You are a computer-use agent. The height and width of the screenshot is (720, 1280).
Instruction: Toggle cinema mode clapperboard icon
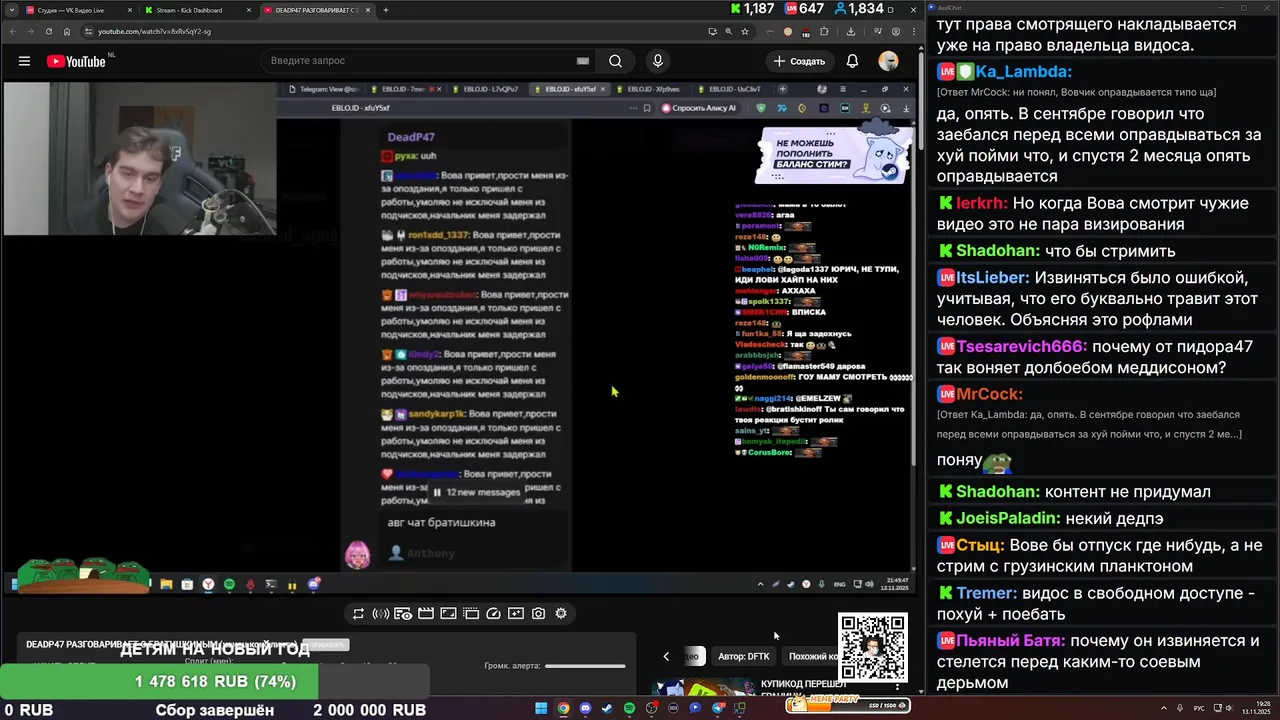point(425,614)
